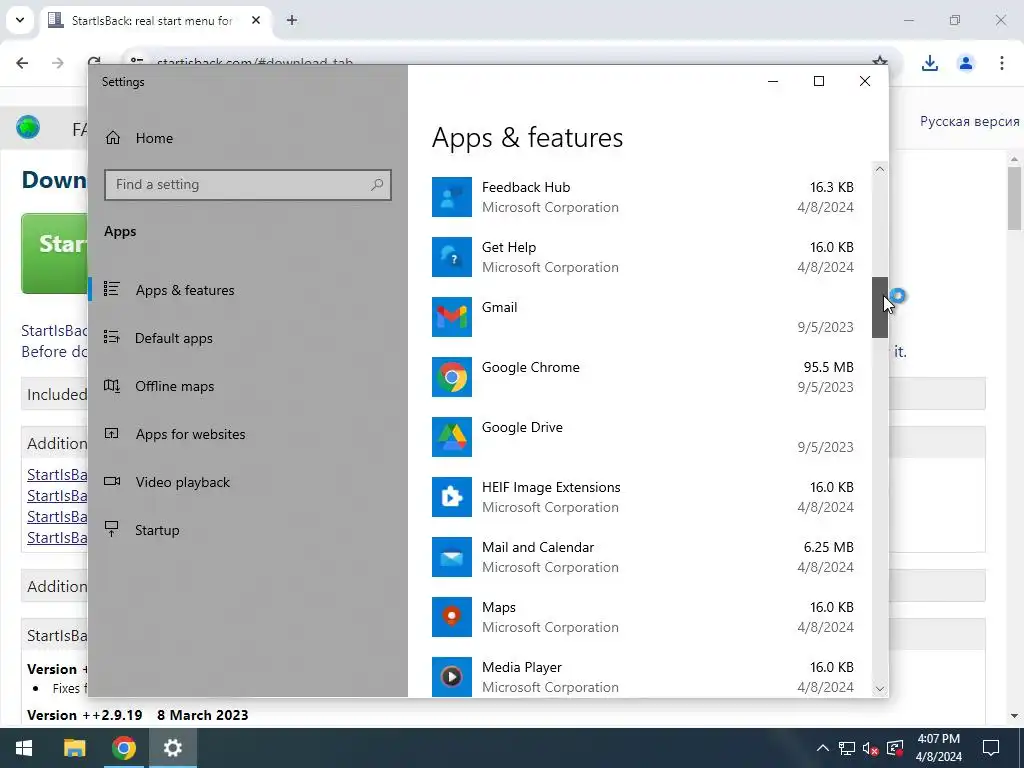Select the Get Help app icon
Viewport: 1024px width, 768px height.
451,257
